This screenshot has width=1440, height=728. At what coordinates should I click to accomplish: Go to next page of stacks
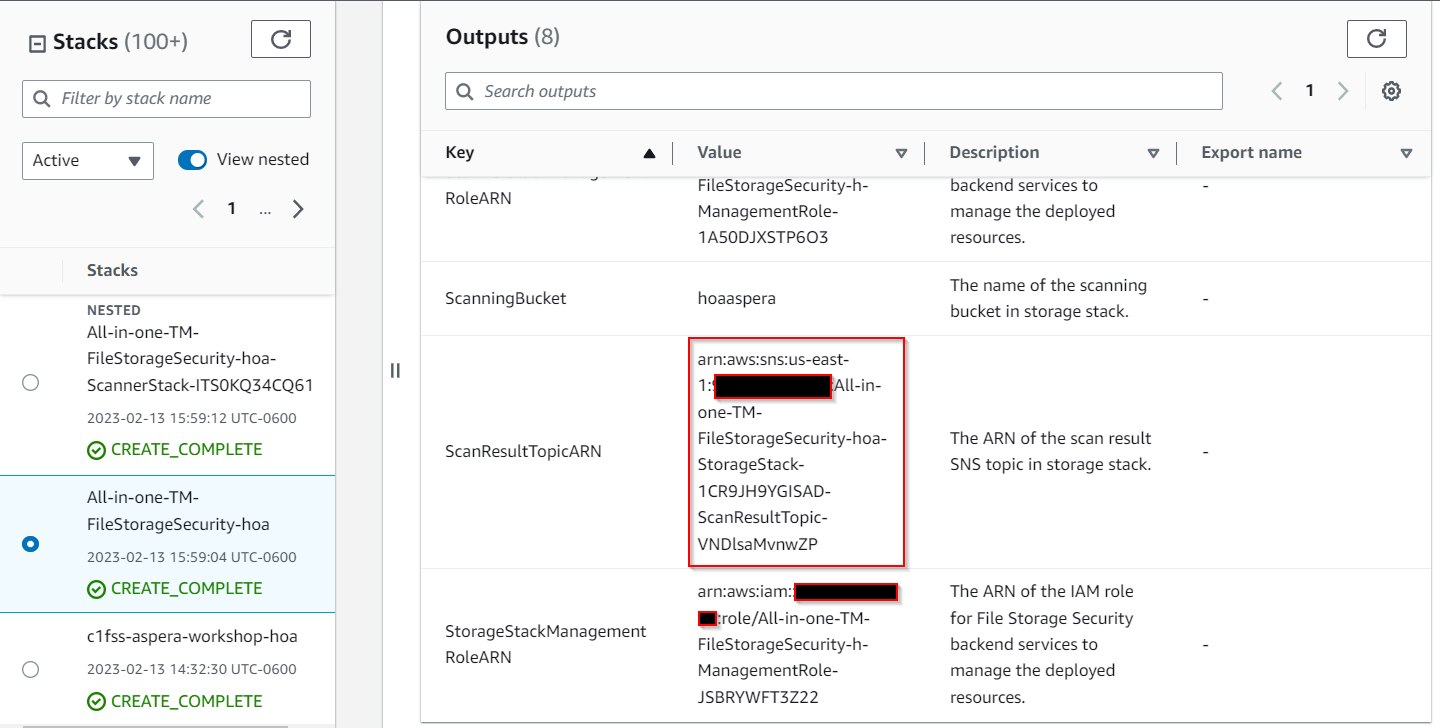tap(298, 209)
